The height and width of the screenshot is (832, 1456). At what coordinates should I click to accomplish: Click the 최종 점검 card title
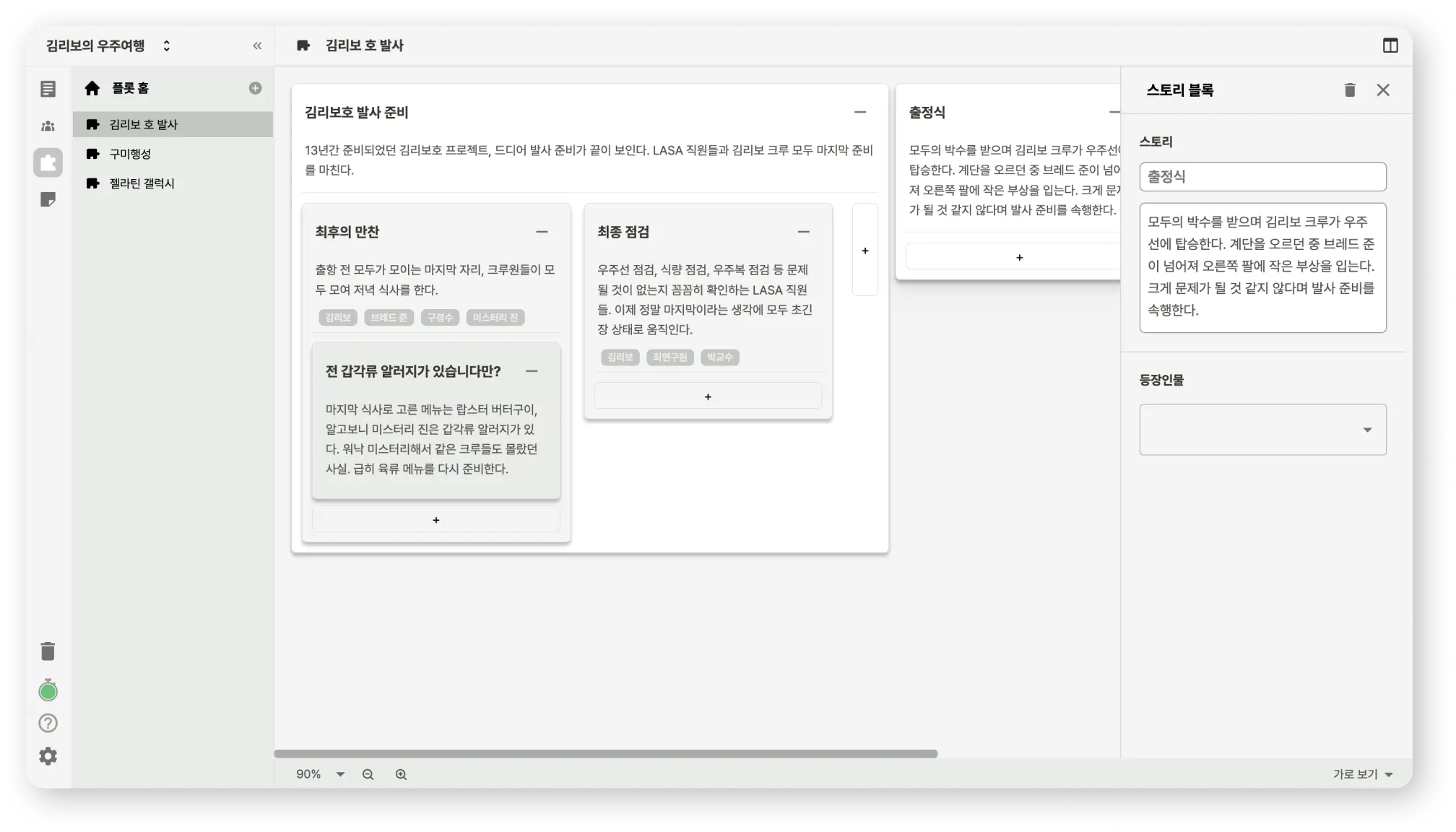[x=623, y=232]
